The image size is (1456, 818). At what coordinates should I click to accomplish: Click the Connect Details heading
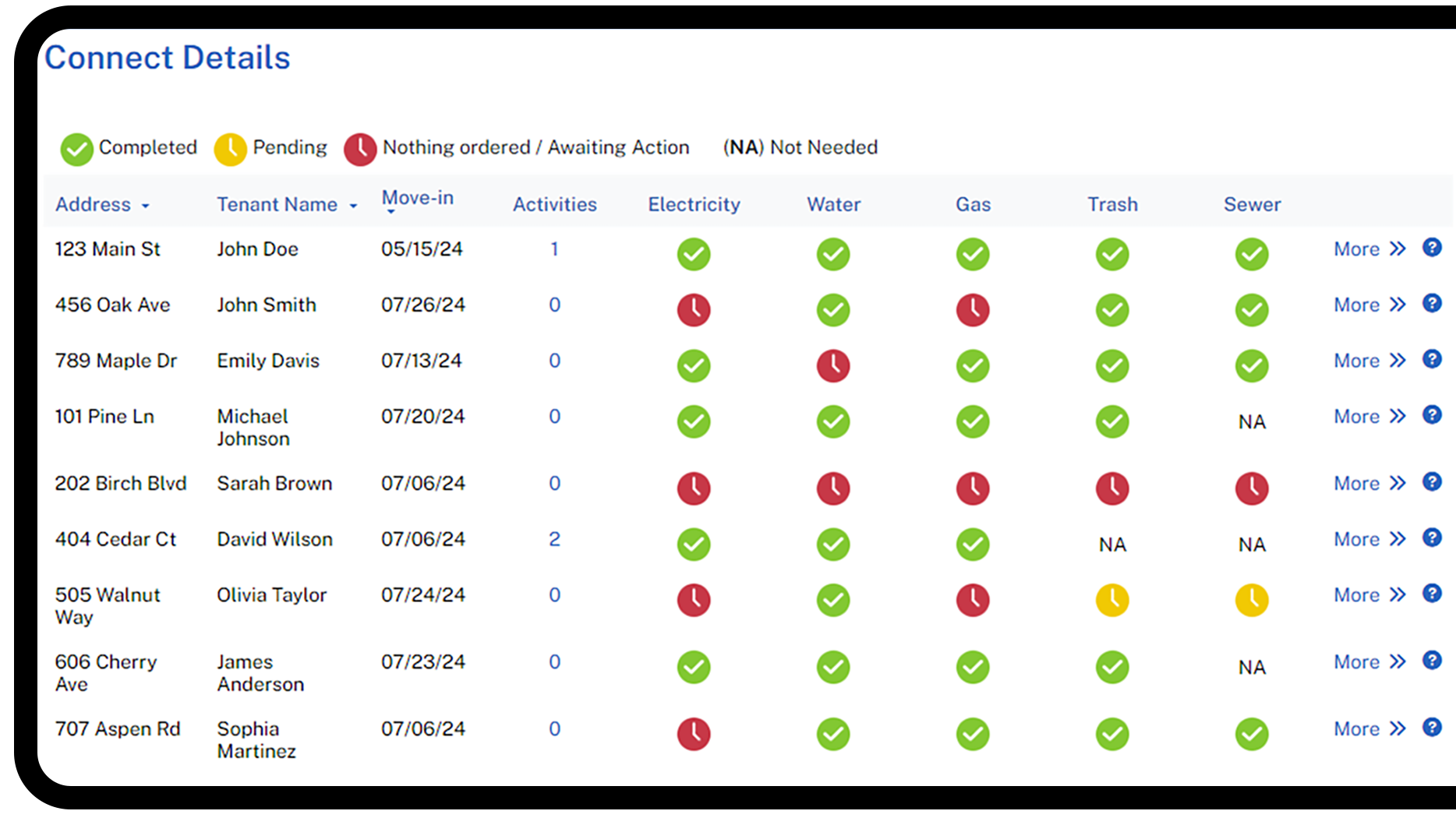point(167,58)
